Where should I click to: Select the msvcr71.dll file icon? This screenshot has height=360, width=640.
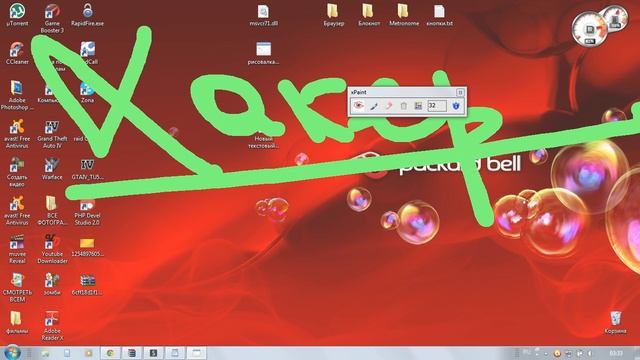click(x=263, y=15)
